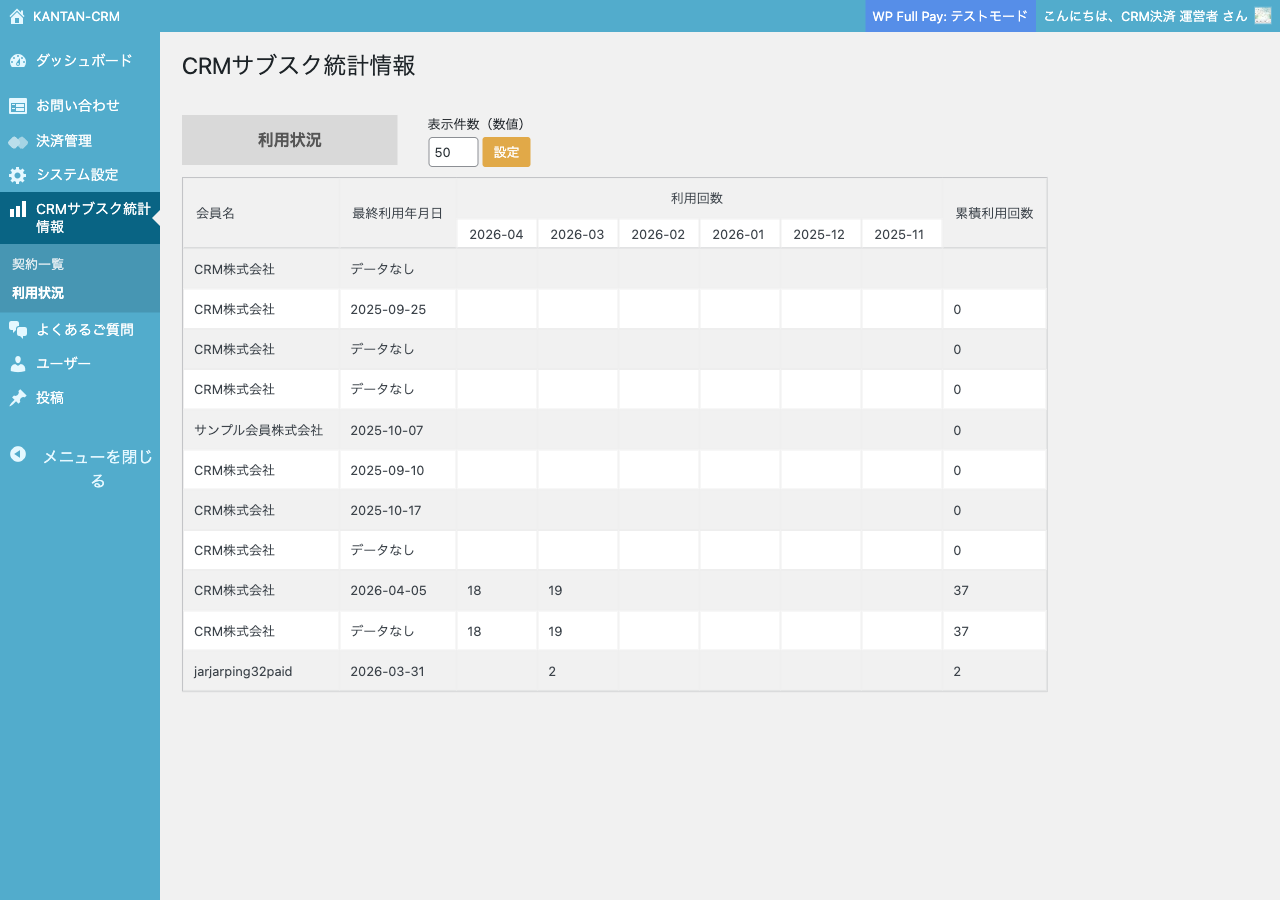Click the 投稿 pushpin icon

pyautogui.click(x=18, y=398)
